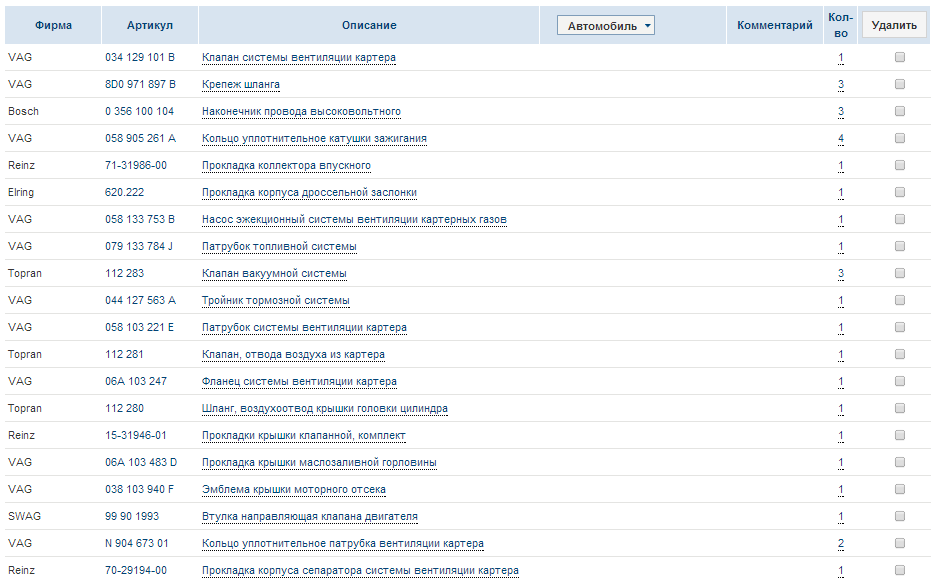Click the Фирма column header

[x=53, y=25]
